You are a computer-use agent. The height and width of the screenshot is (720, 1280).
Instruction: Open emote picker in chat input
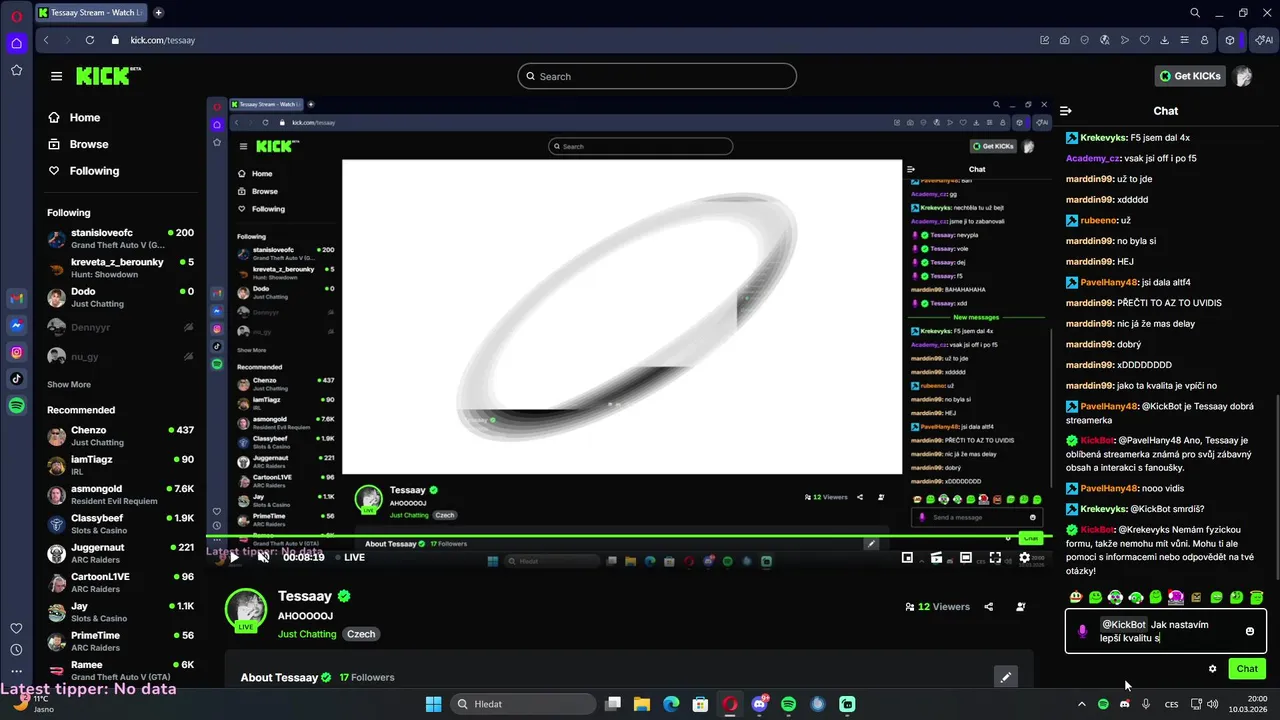coord(1250,631)
